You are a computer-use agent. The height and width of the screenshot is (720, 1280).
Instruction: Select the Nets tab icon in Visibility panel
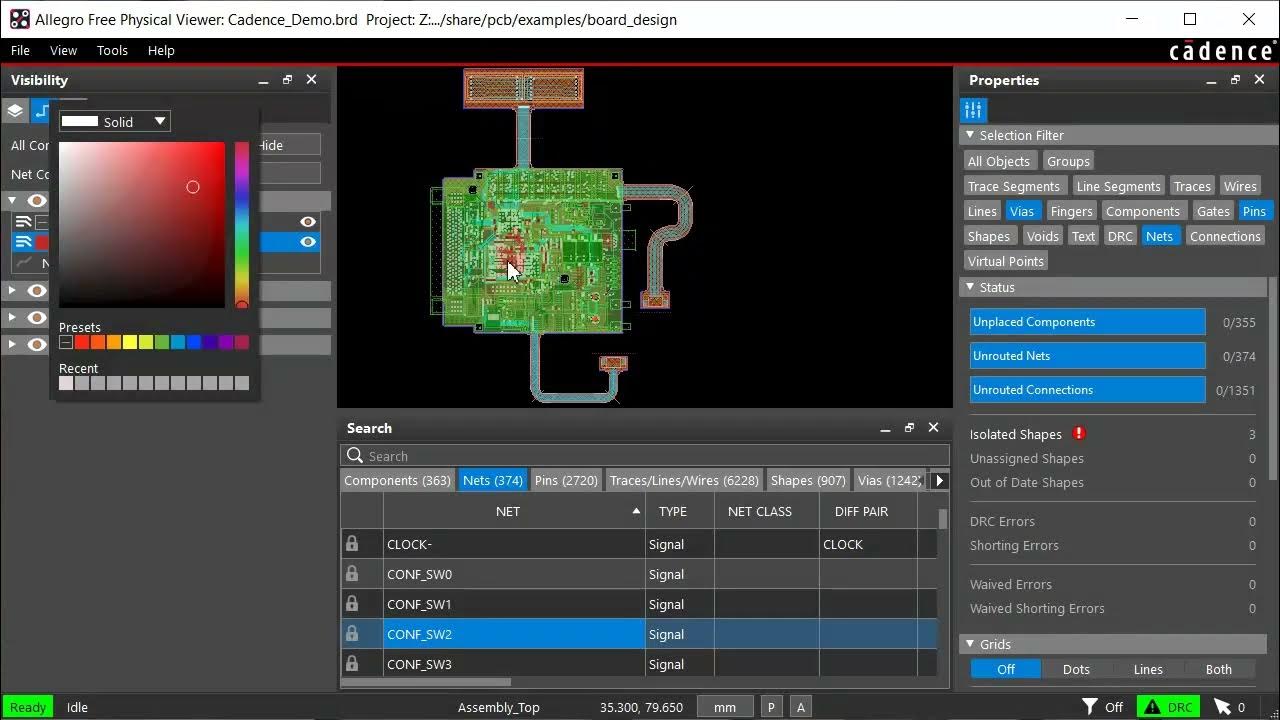(x=41, y=110)
